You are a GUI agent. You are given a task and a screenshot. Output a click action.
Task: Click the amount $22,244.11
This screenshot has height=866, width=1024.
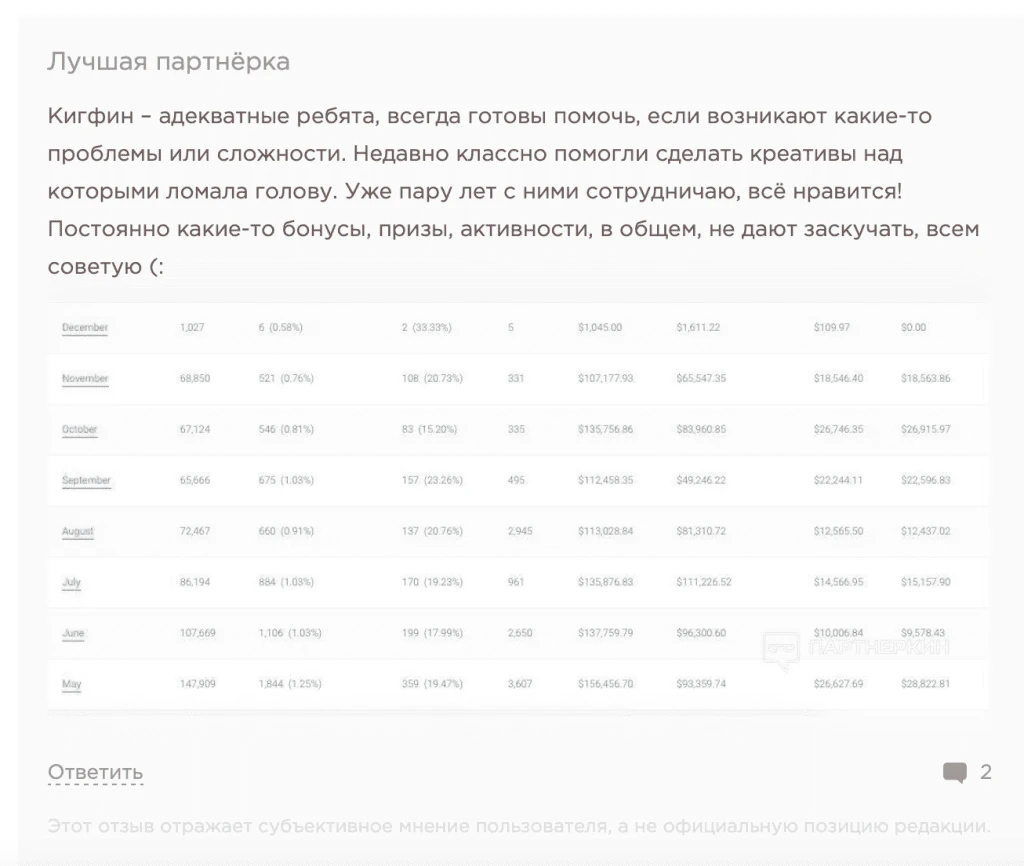coord(839,480)
